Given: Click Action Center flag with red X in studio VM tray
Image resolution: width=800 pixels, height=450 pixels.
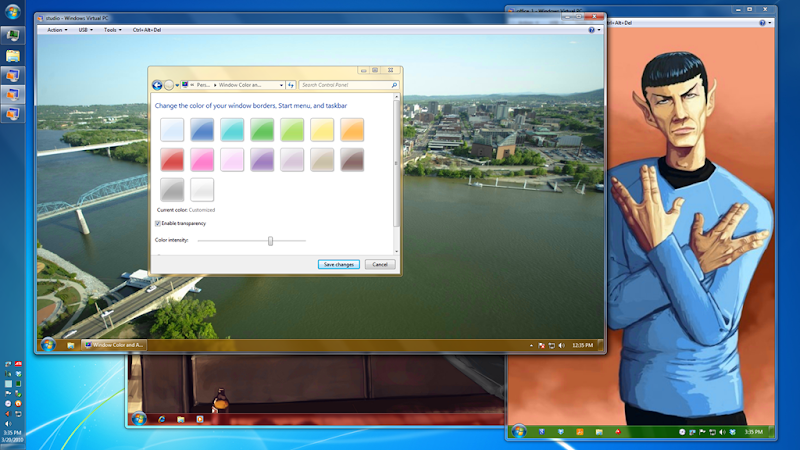Looking at the screenshot, I should [542, 345].
